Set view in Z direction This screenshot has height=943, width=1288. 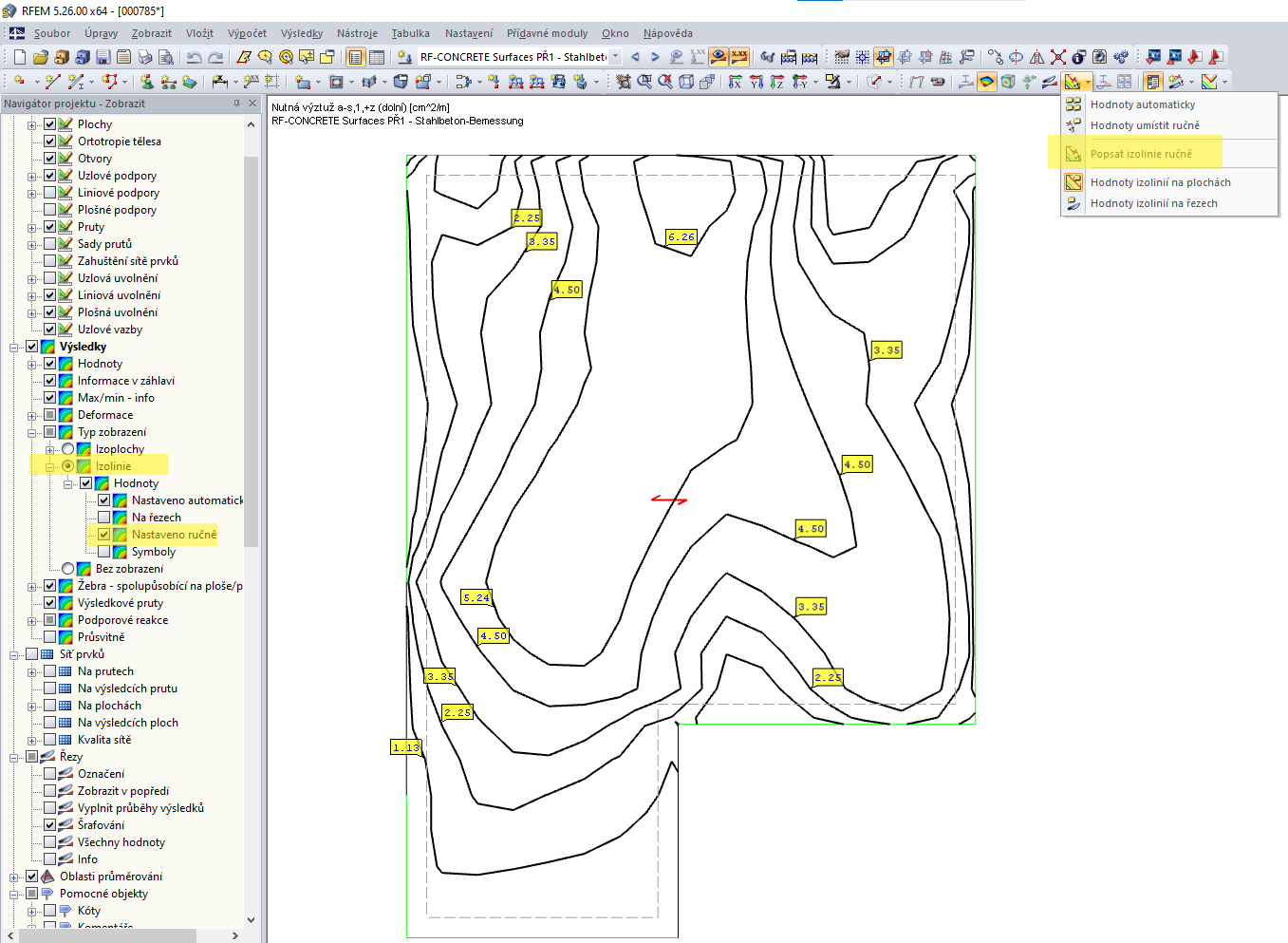(x=777, y=82)
